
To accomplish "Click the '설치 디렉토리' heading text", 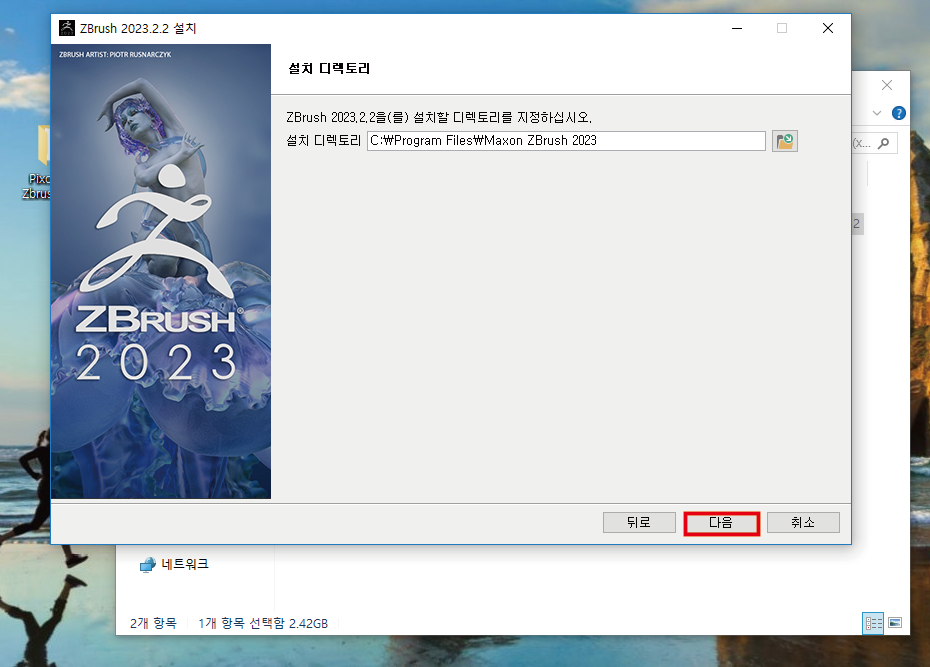I will tap(329, 69).
